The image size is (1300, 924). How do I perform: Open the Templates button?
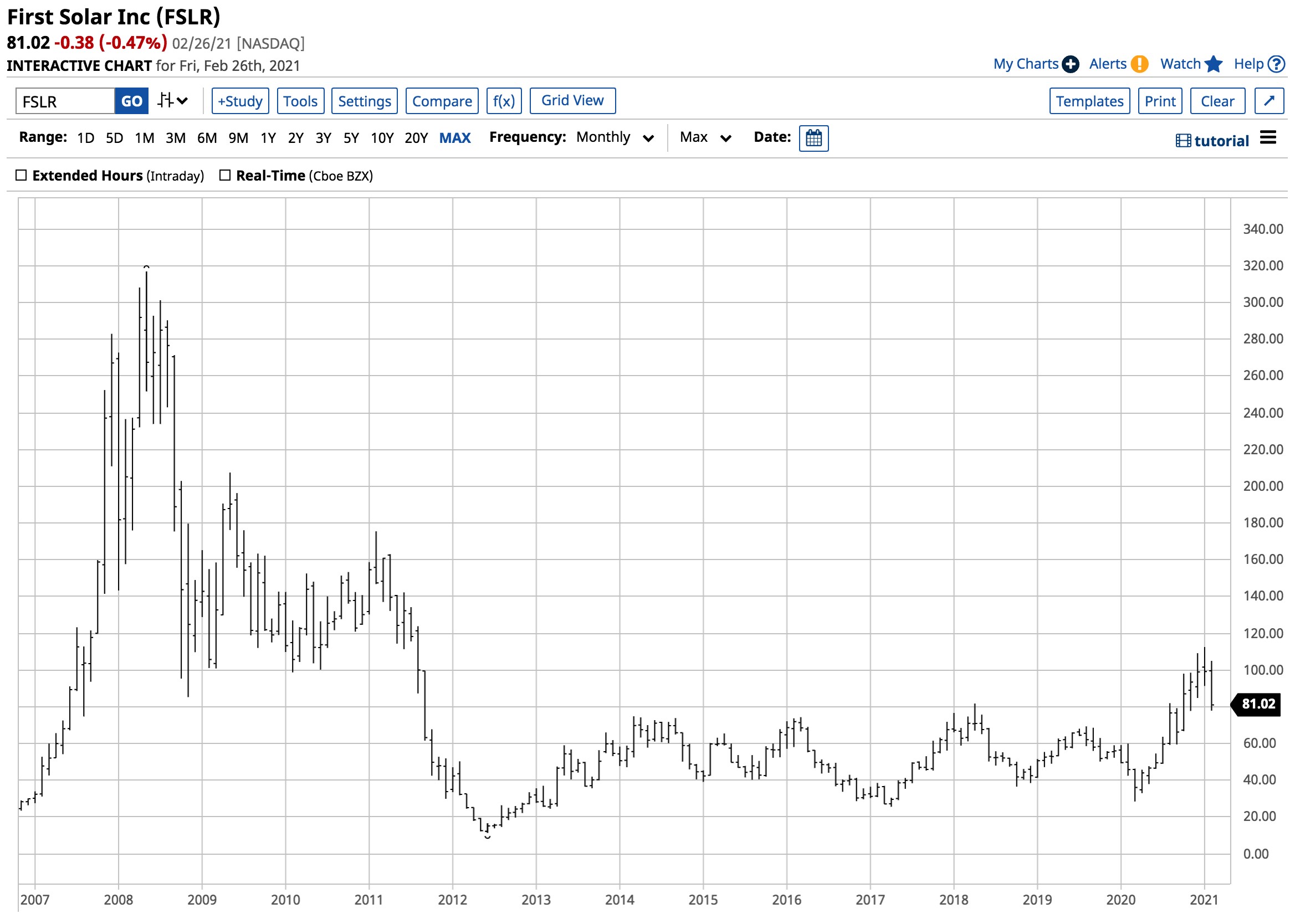click(x=1089, y=101)
